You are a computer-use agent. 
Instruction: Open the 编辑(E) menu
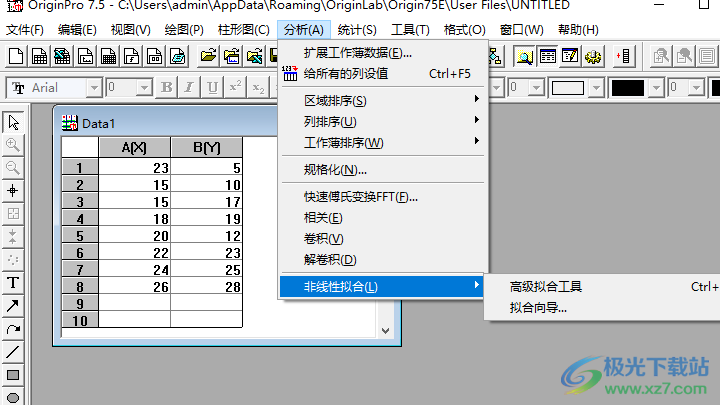77,30
